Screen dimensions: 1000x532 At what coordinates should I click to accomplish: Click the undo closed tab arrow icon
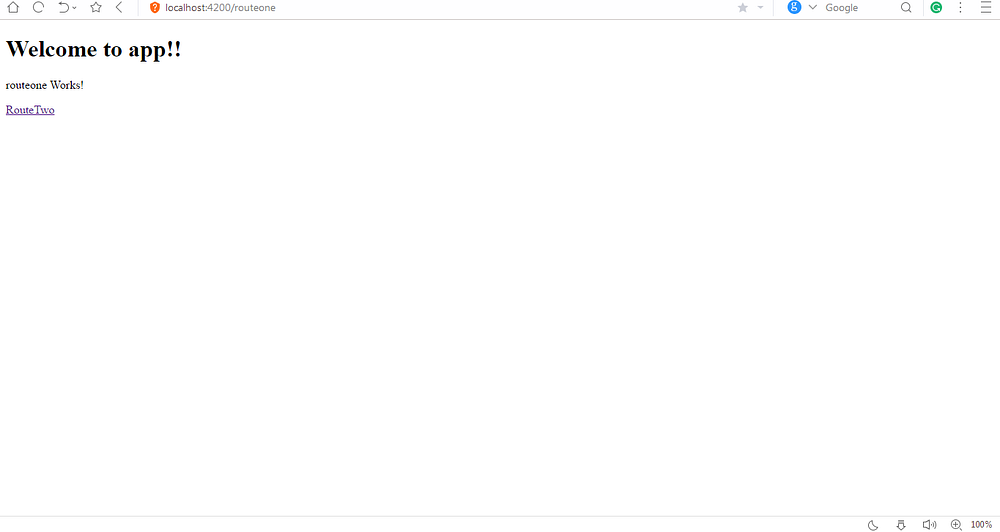(x=63, y=8)
